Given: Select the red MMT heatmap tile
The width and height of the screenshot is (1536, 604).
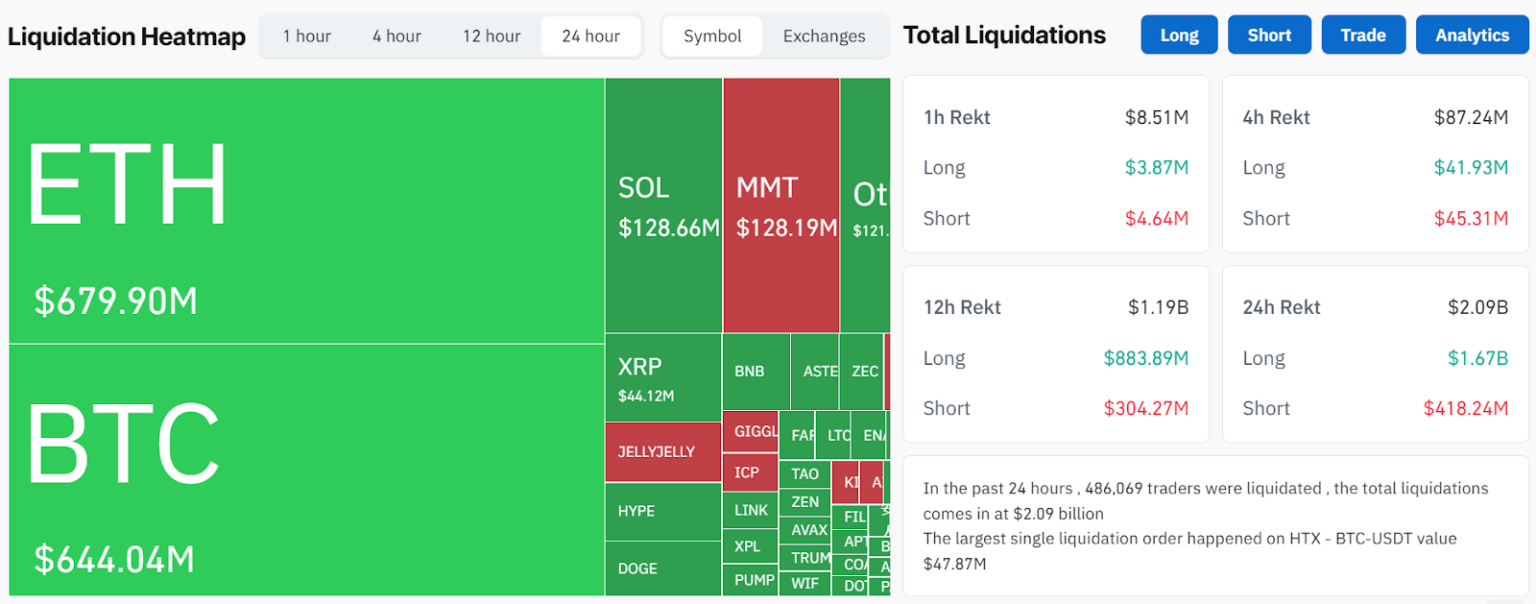Looking at the screenshot, I should point(781,205).
